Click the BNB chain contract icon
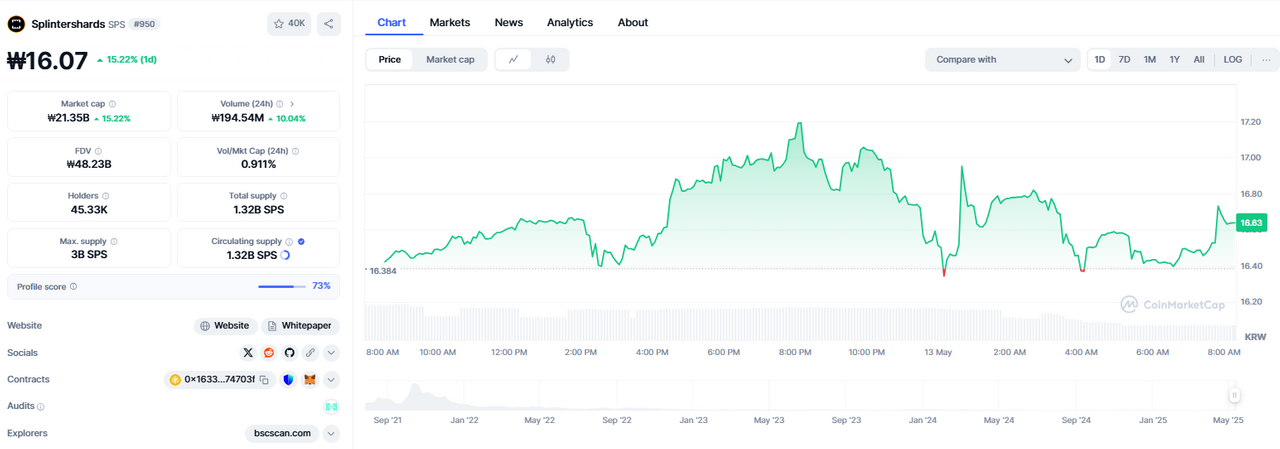The image size is (1280, 449). (175, 380)
